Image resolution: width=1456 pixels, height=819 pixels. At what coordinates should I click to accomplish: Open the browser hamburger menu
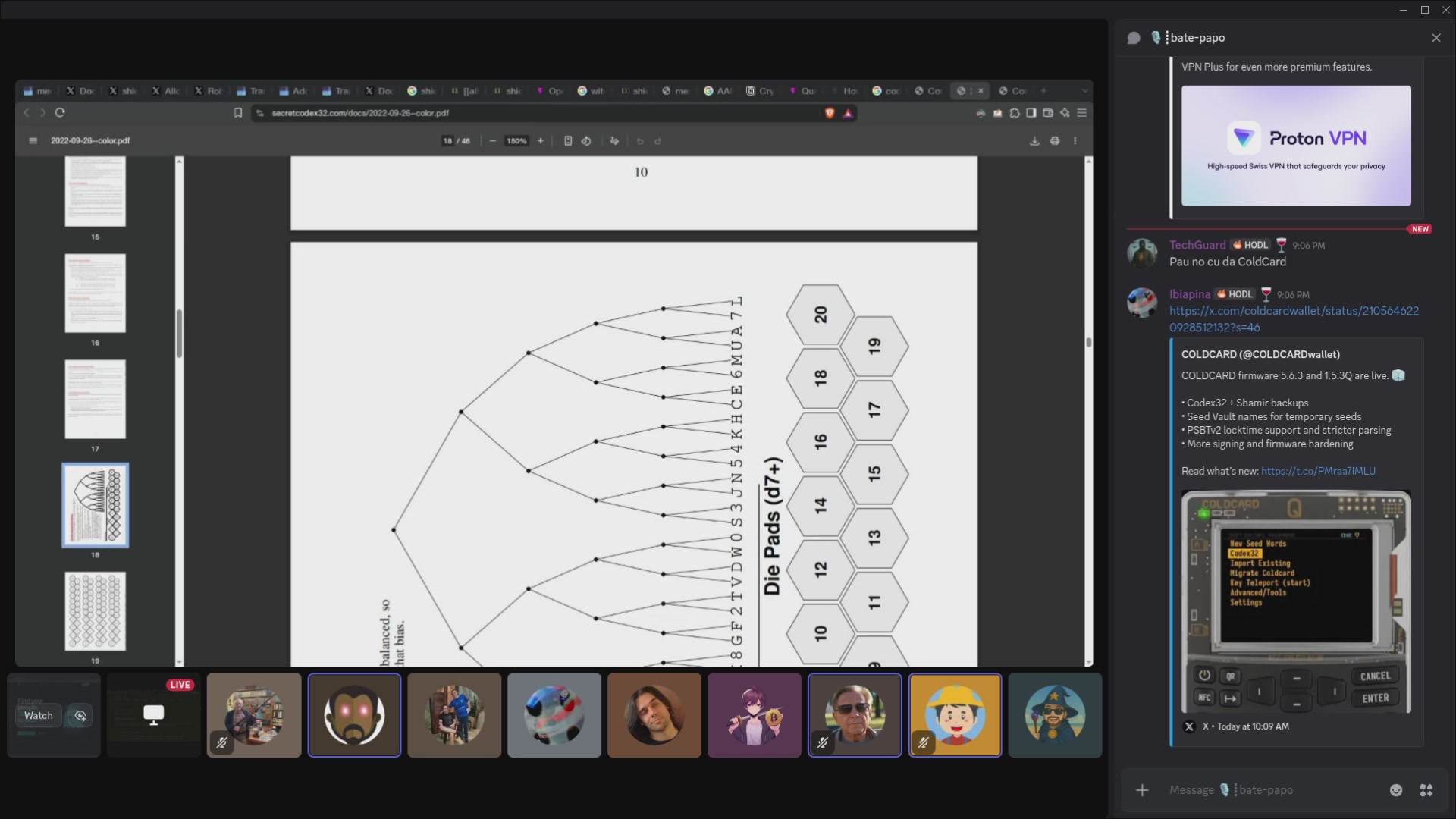pos(1082,113)
